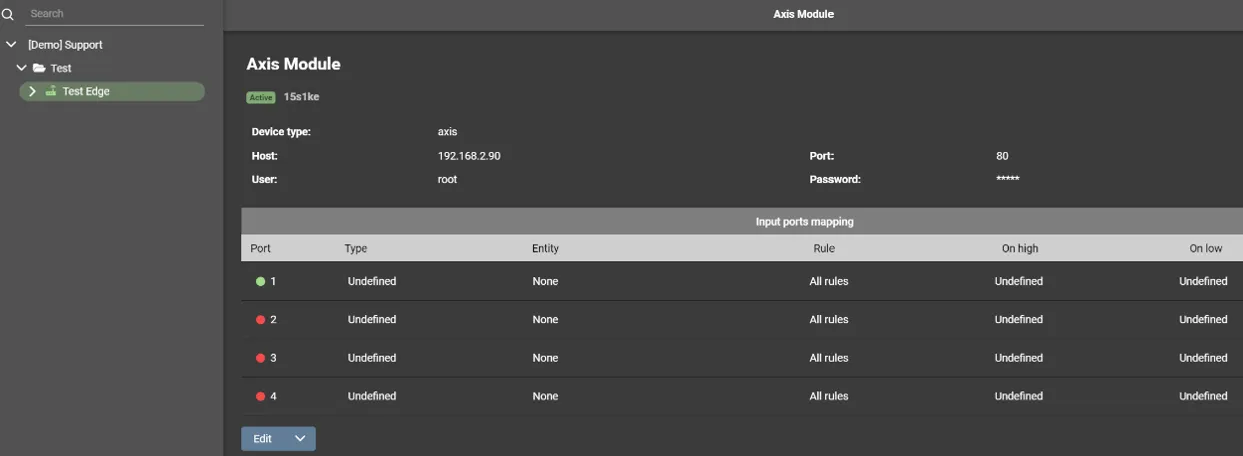This screenshot has width=1243, height=456.
Task: Click Type Undefined in port 1 row
Action: [x=372, y=282]
